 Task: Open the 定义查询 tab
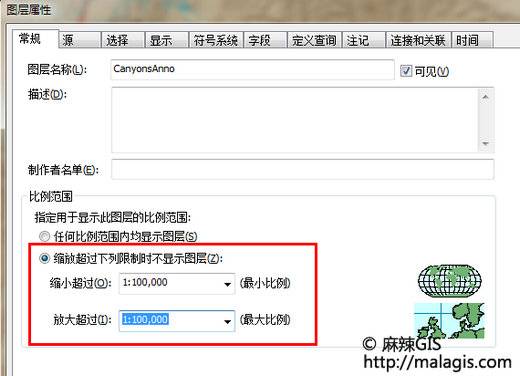pos(314,40)
